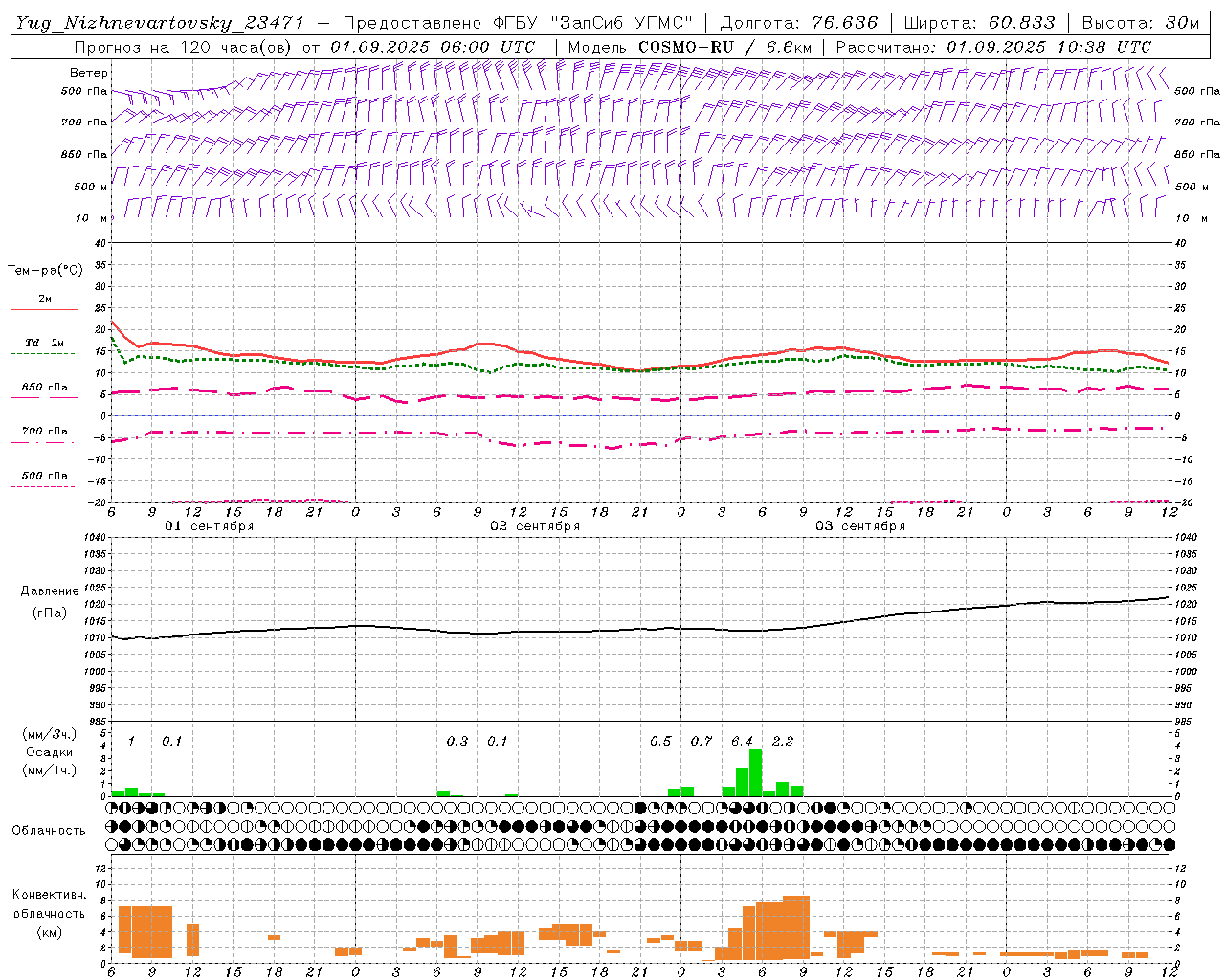Click the '10 м' left wind level label
The height and width of the screenshot is (980, 1225).
[90, 219]
